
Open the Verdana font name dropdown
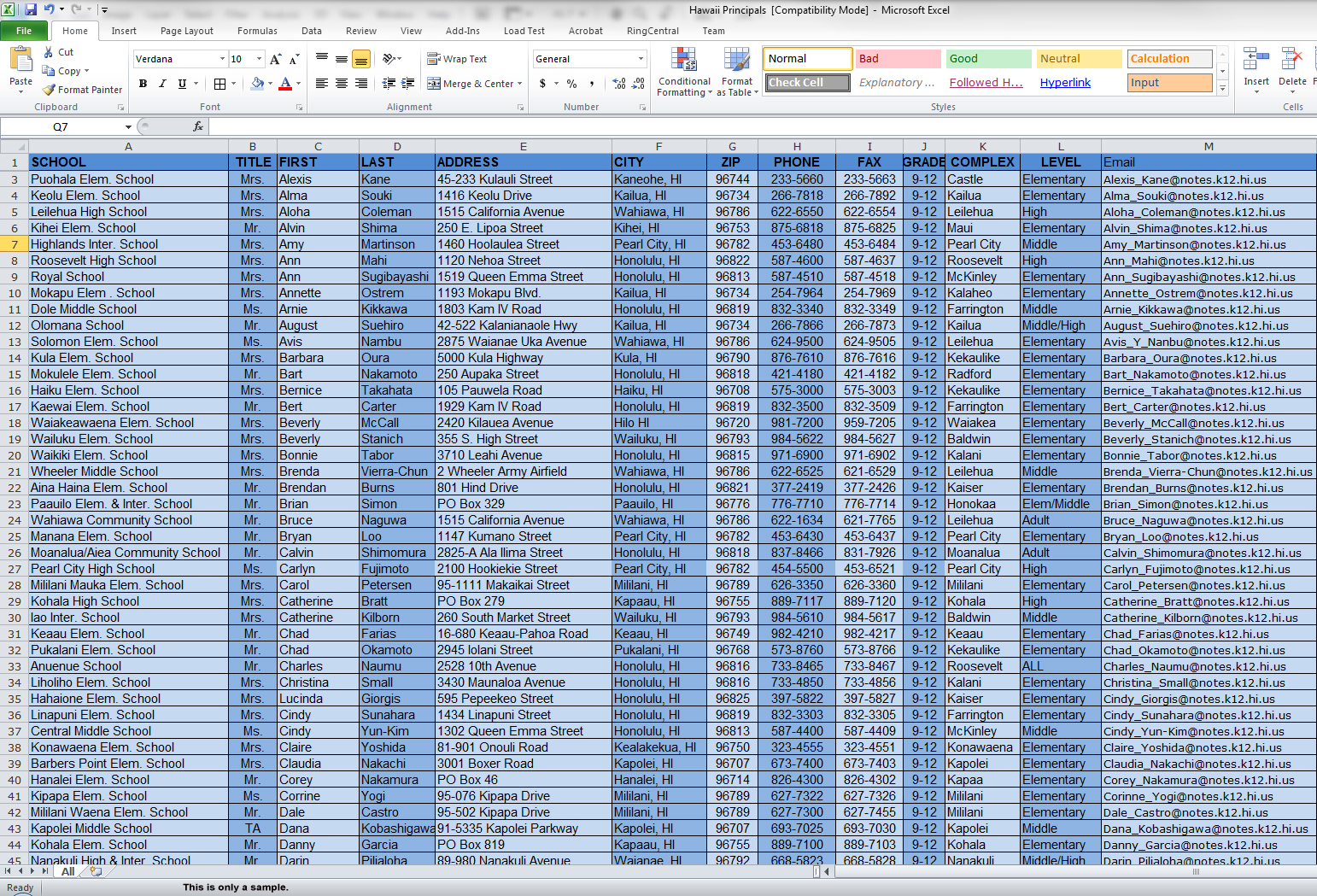coord(222,59)
